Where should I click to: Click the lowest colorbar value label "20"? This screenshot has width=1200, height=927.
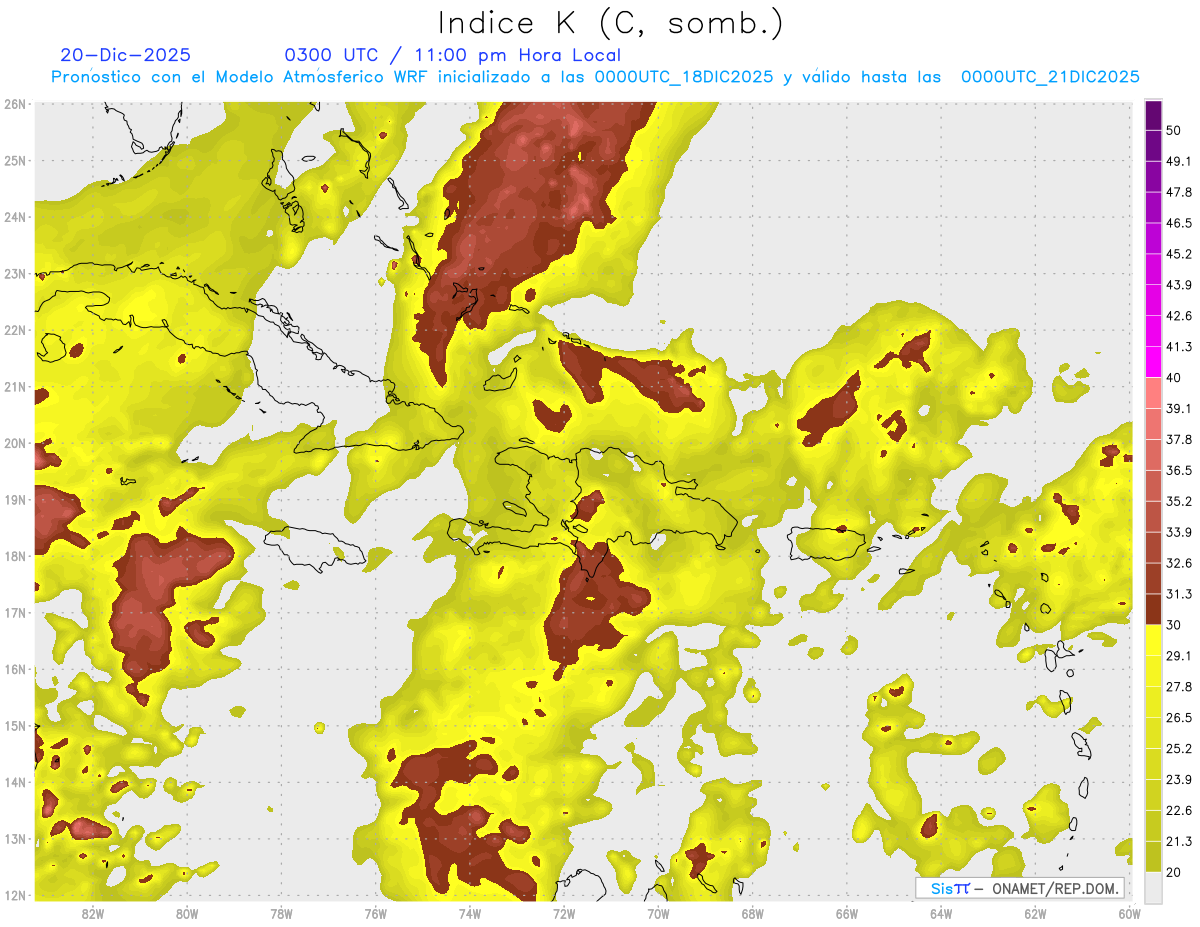click(1174, 872)
